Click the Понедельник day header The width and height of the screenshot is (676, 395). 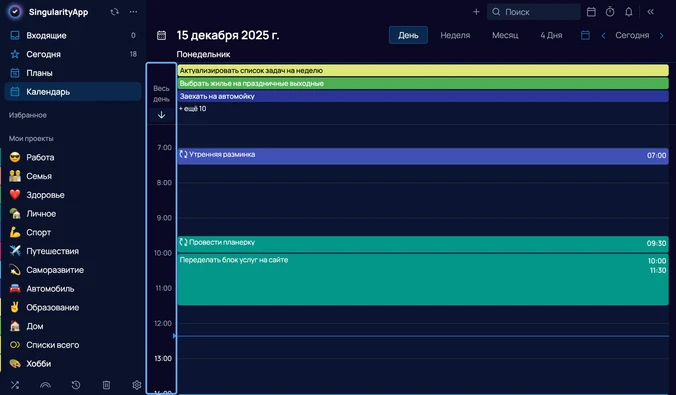[x=203, y=54]
